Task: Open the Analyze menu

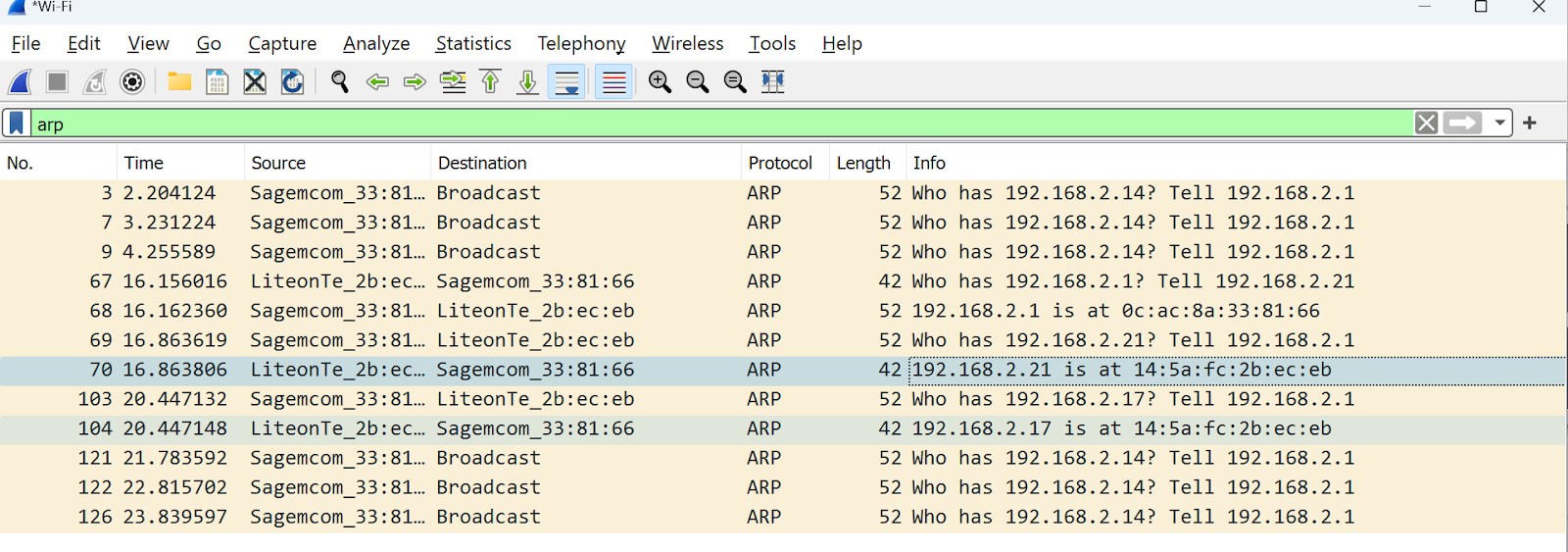Action: (x=376, y=43)
